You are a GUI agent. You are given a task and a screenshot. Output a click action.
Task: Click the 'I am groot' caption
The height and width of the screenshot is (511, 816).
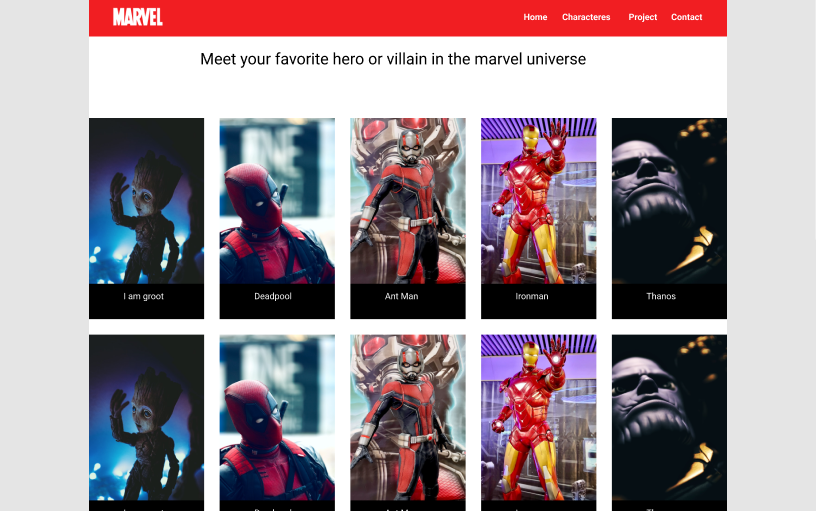[144, 296]
